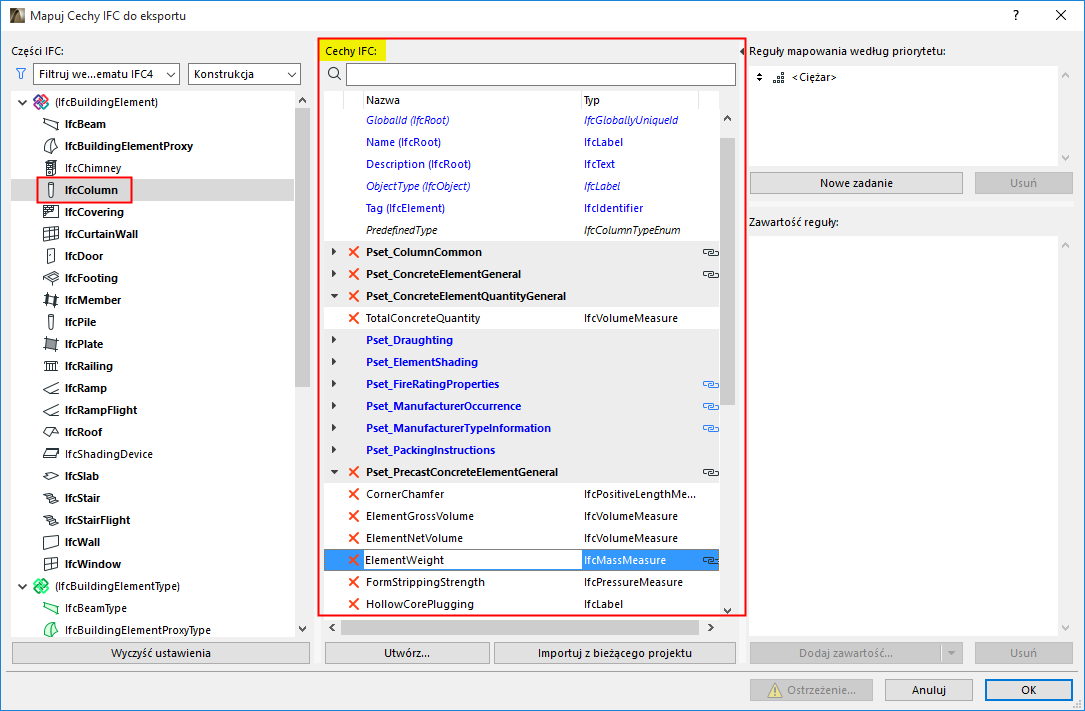Select the ElementNetVolume property row
The width and height of the screenshot is (1085, 711).
(x=522, y=538)
